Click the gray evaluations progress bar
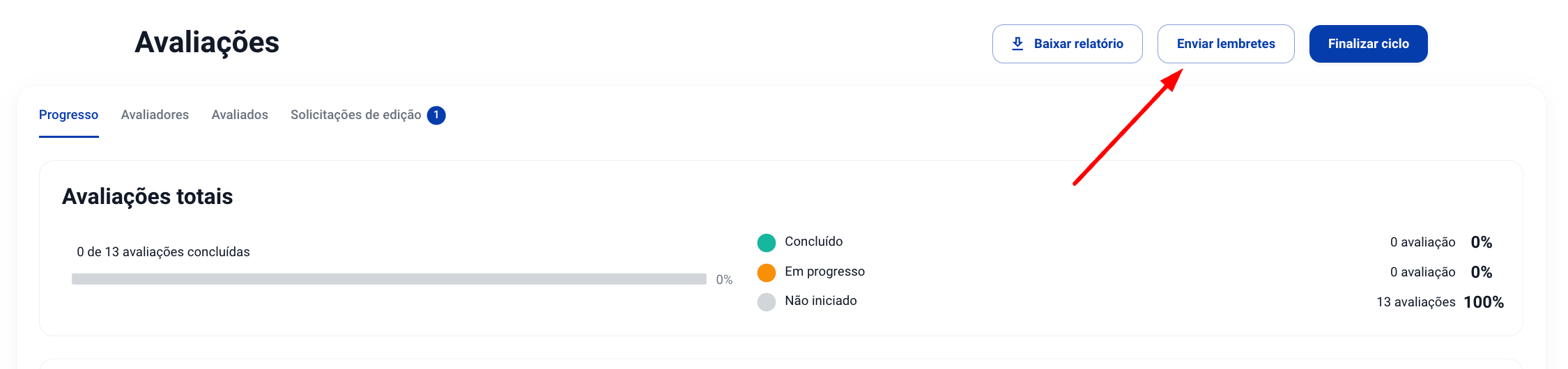Screen dimensions: 1568x369 [389, 279]
